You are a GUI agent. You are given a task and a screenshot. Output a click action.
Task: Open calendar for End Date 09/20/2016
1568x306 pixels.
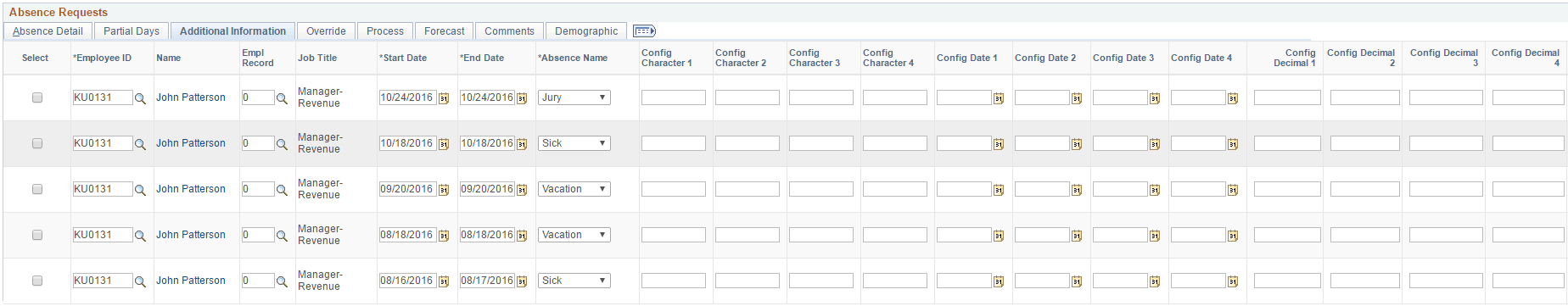tap(522, 190)
